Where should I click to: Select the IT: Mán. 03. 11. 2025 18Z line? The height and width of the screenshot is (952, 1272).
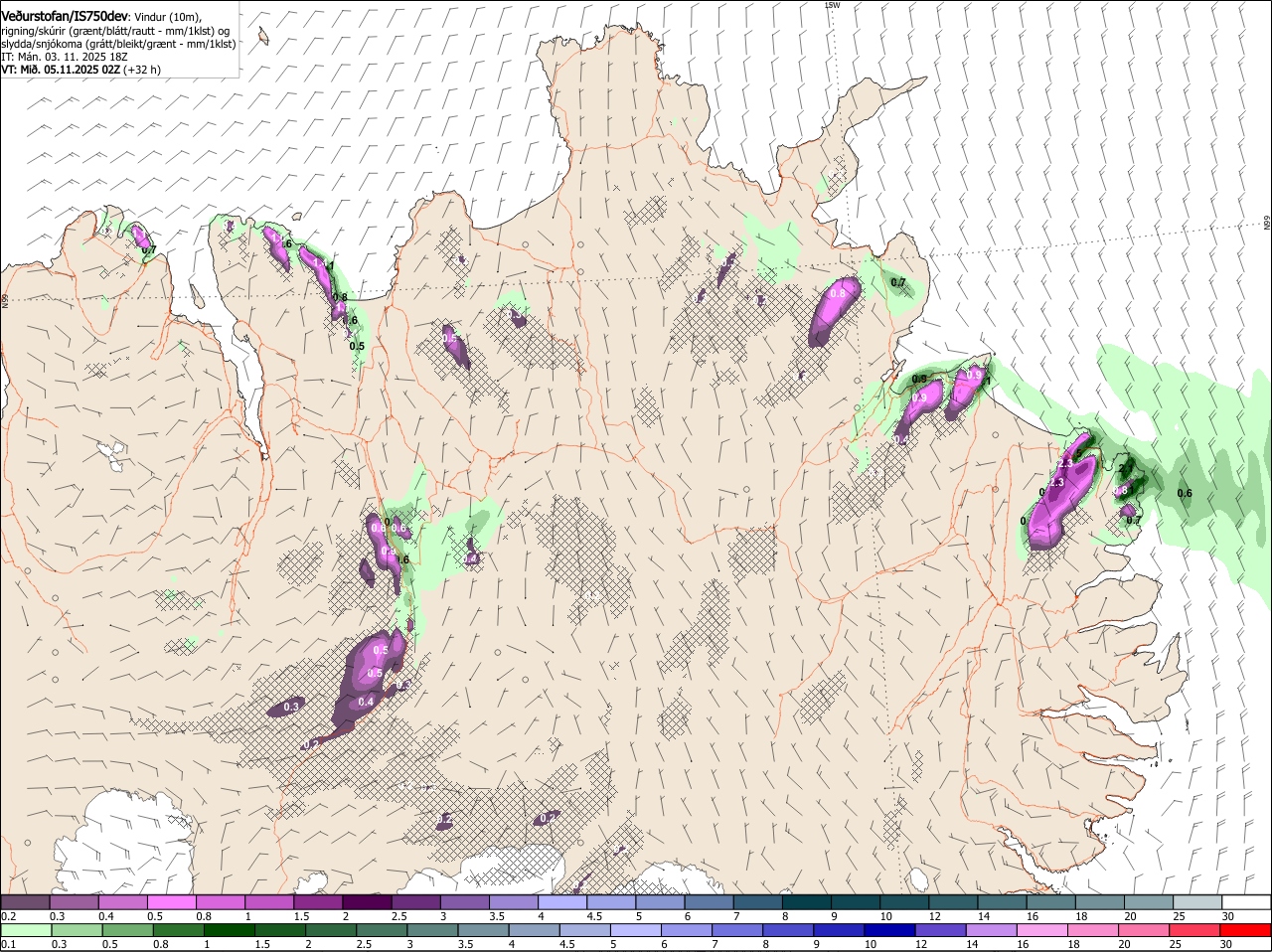coord(65,57)
